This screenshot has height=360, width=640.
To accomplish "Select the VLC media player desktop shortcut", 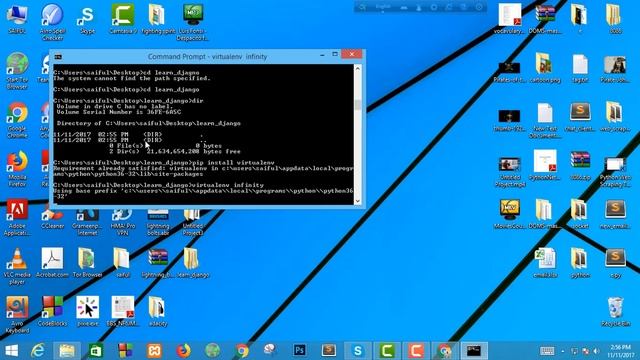I will click(17, 266).
